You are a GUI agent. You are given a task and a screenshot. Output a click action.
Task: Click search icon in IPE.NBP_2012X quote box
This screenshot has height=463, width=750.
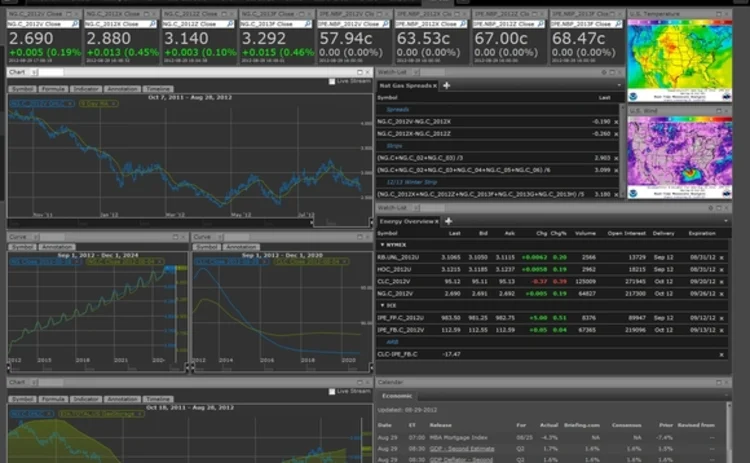coord(463,23)
